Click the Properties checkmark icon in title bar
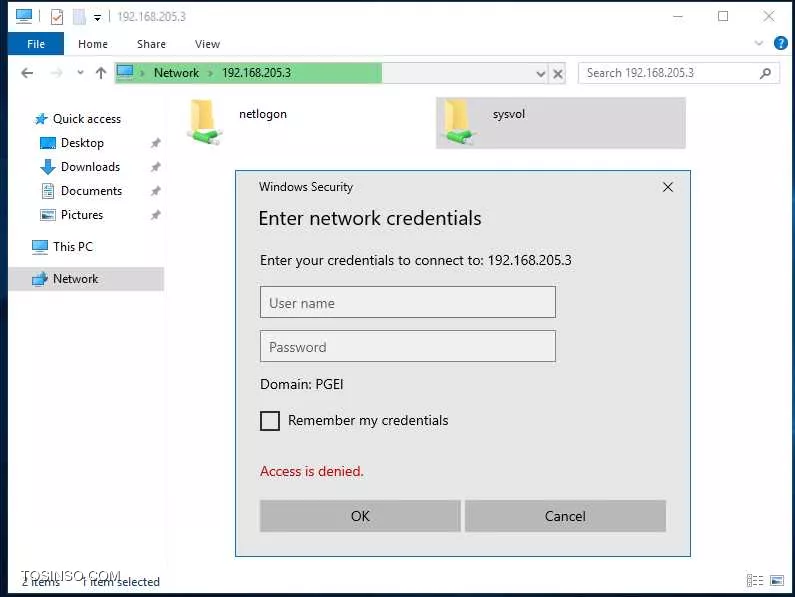 click(57, 17)
